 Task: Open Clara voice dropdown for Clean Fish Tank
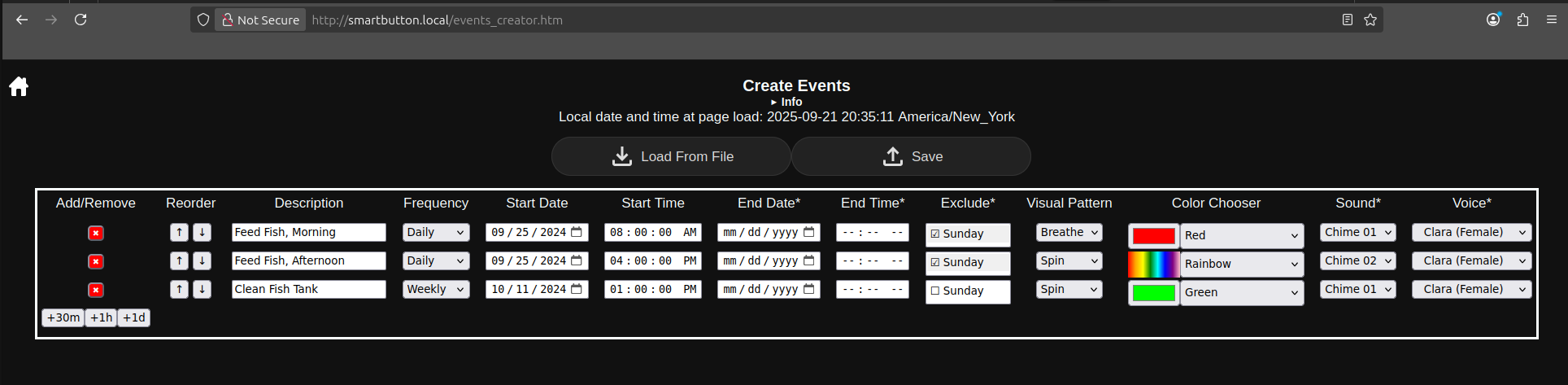pos(1472,289)
